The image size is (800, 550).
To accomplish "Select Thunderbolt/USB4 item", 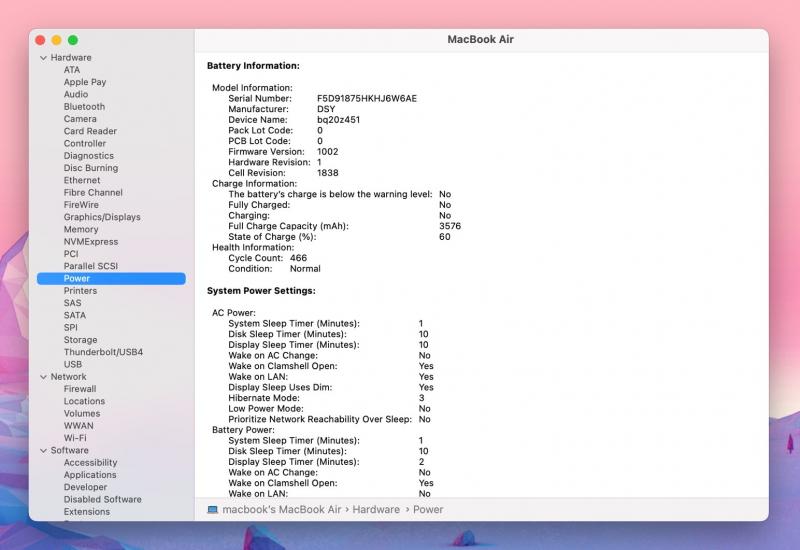I will 104,352.
